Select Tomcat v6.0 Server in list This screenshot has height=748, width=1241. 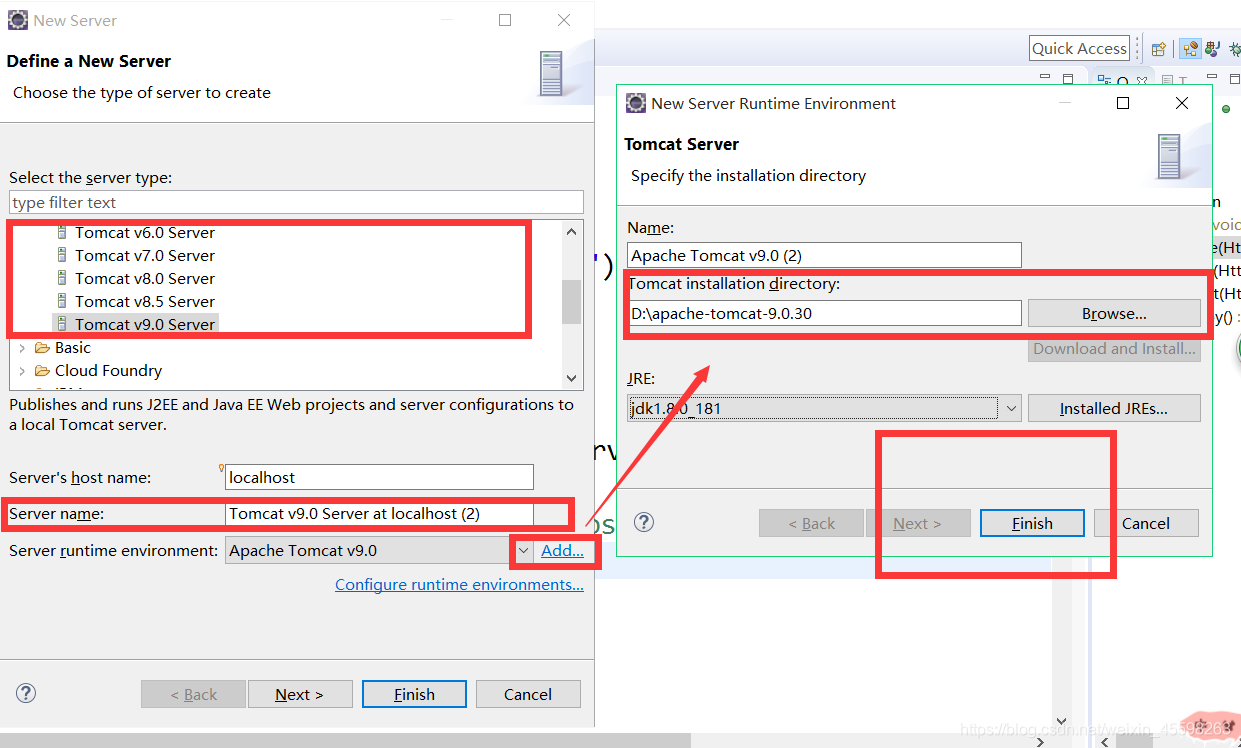point(145,232)
